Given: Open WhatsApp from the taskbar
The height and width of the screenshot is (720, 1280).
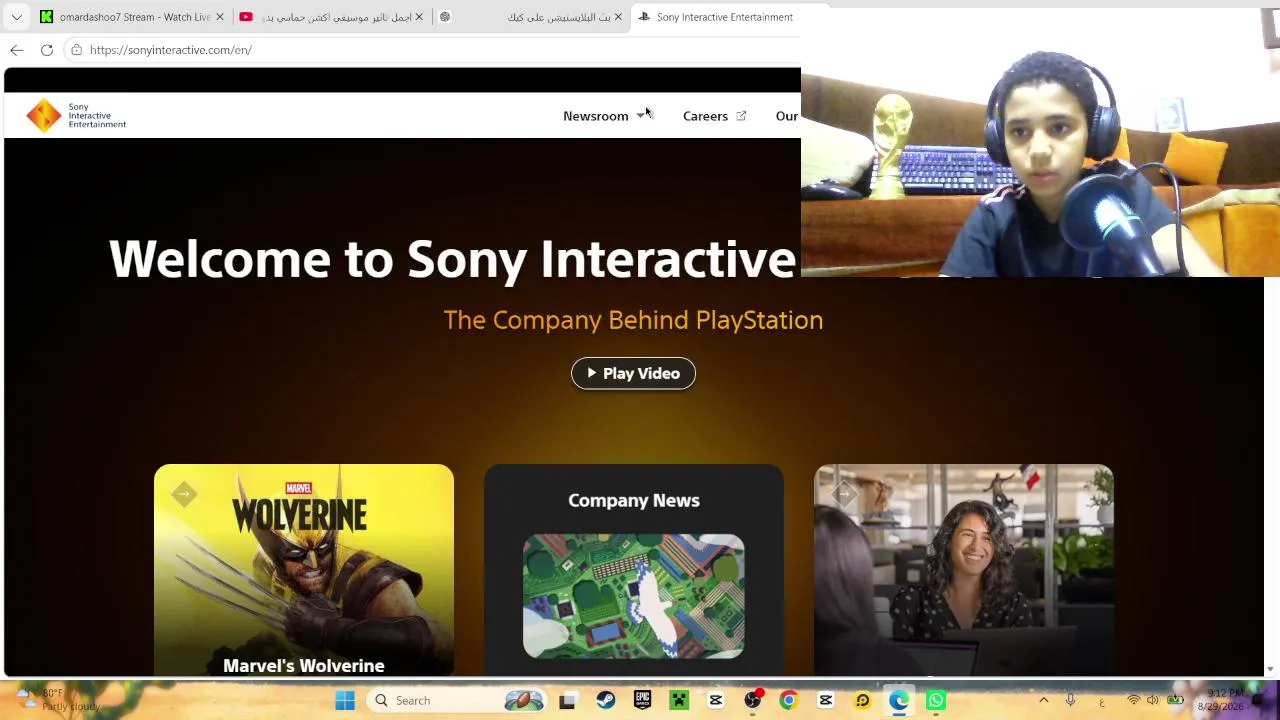Looking at the screenshot, I should coord(936,700).
